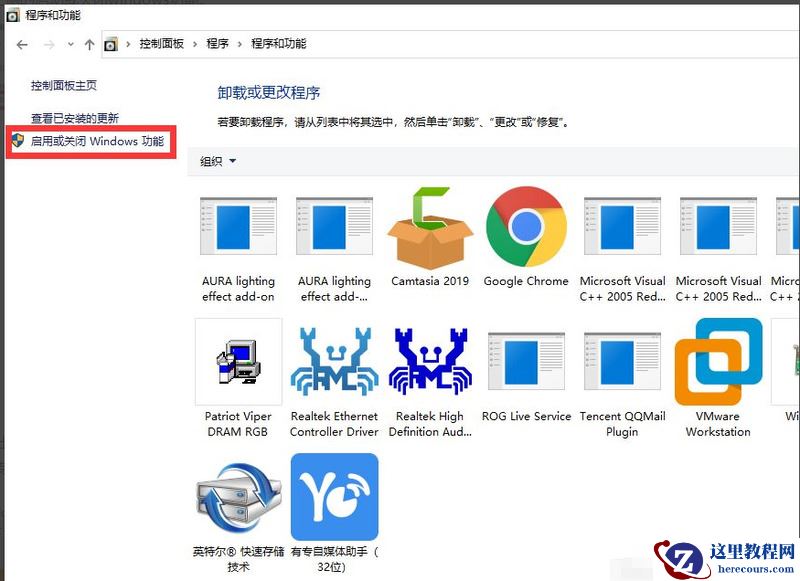This screenshot has width=800, height=581.
Task: Open Google Chrome entry in program list
Action: point(525,230)
